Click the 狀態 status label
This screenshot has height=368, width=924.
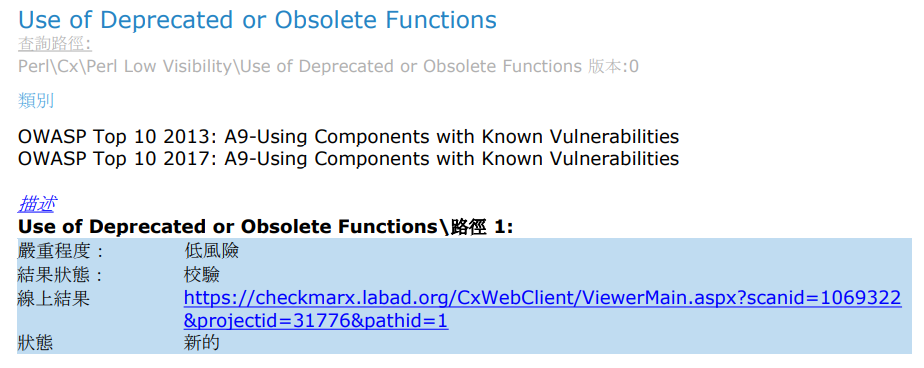point(35,343)
